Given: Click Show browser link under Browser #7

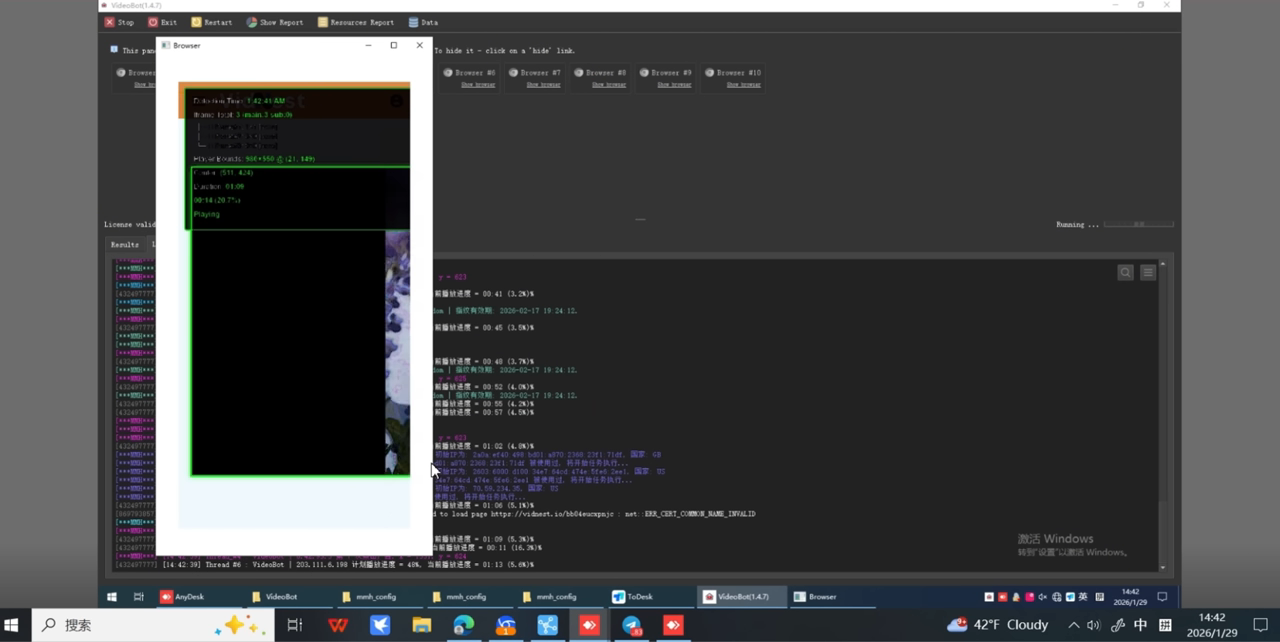Looking at the screenshot, I should pyautogui.click(x=543, y=84).
